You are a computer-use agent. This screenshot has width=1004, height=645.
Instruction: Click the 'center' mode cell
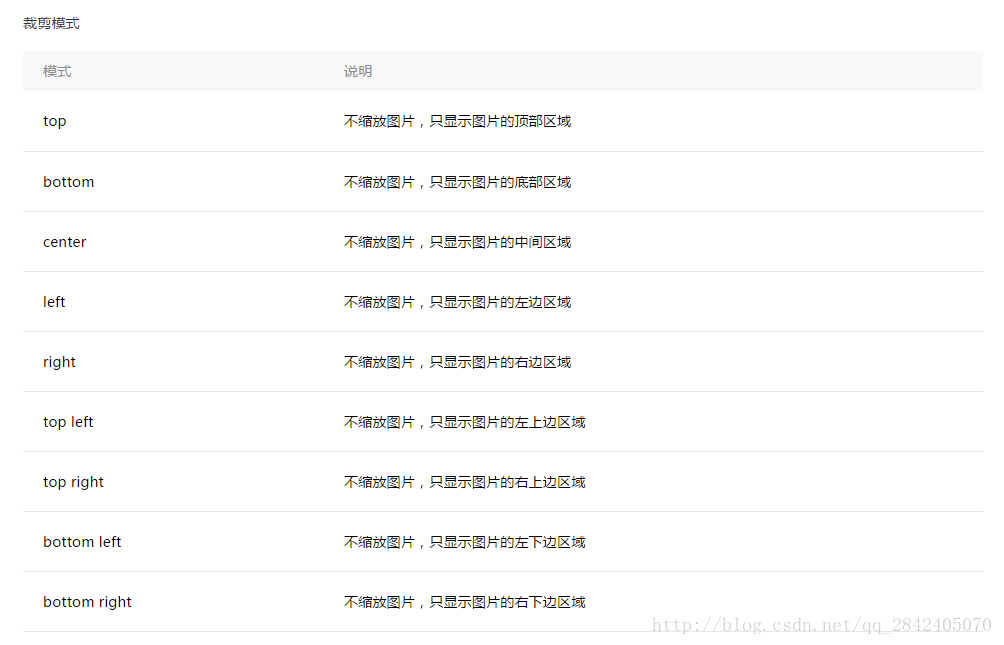pos(65,242)
